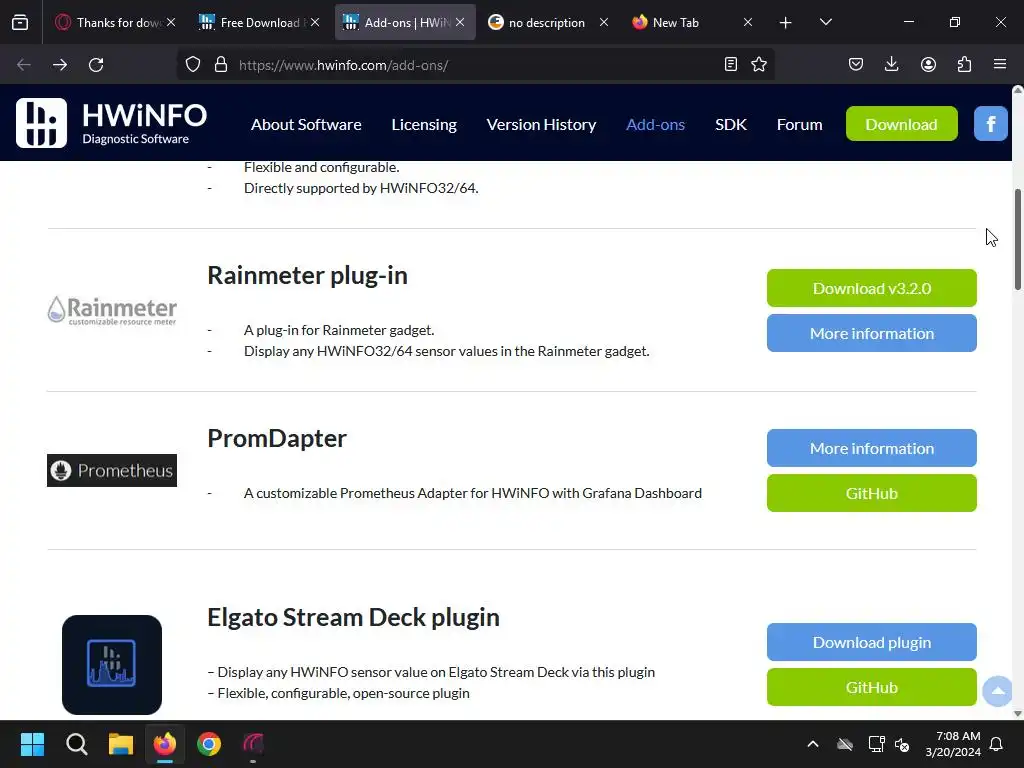Viewport: 1024px width, 768px height.
Task: Bookmark this page with the star icon
Action: click(759, 64)
